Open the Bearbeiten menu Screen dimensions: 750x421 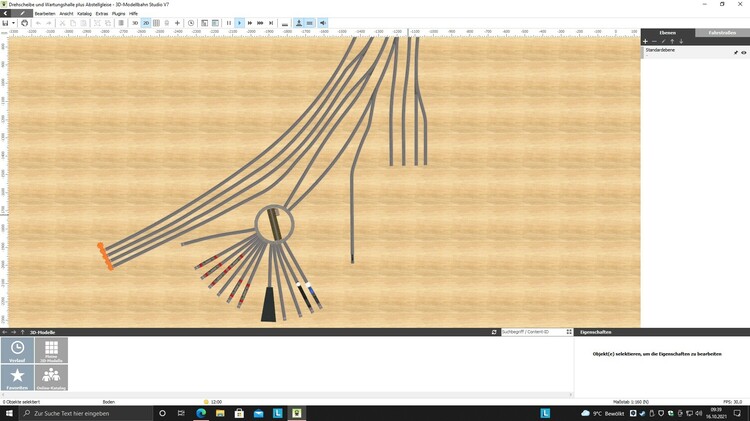[x=45, y=13]
